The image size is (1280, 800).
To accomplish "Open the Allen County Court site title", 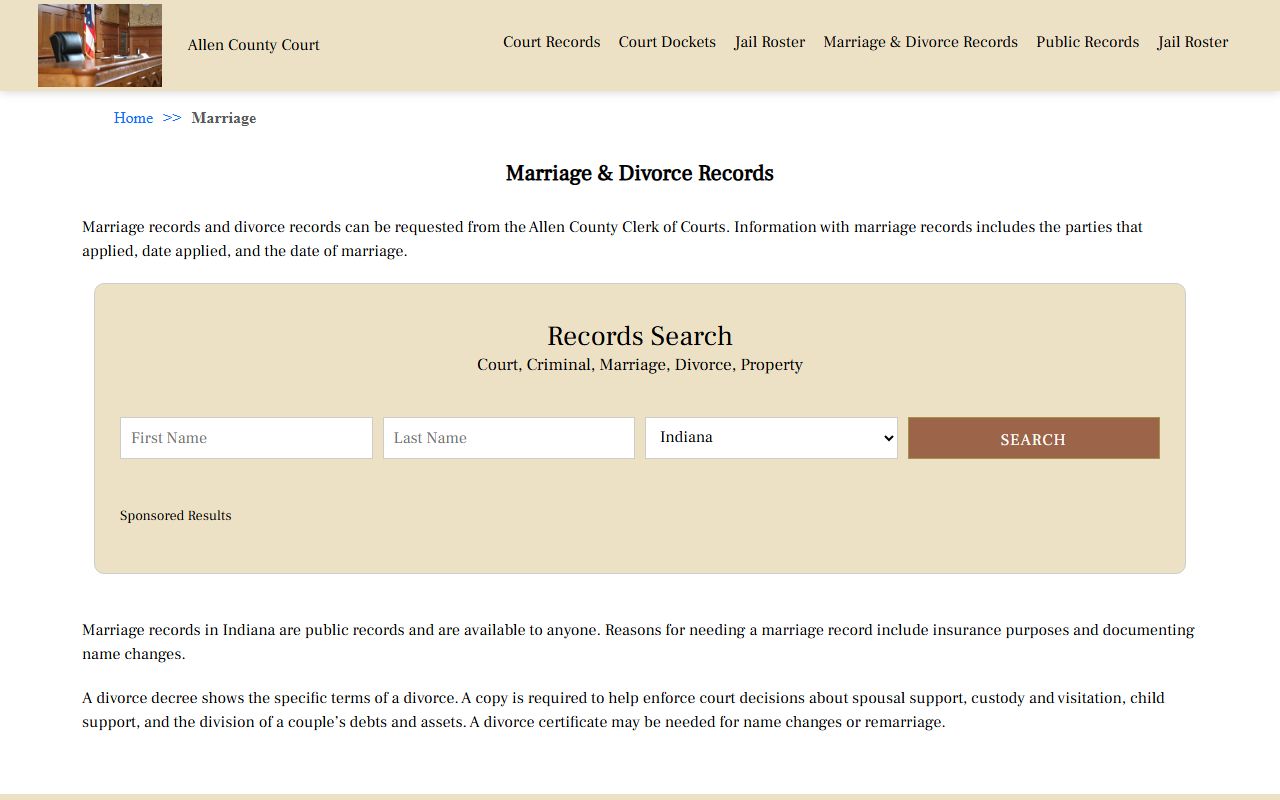I will (x=254, y=45).
